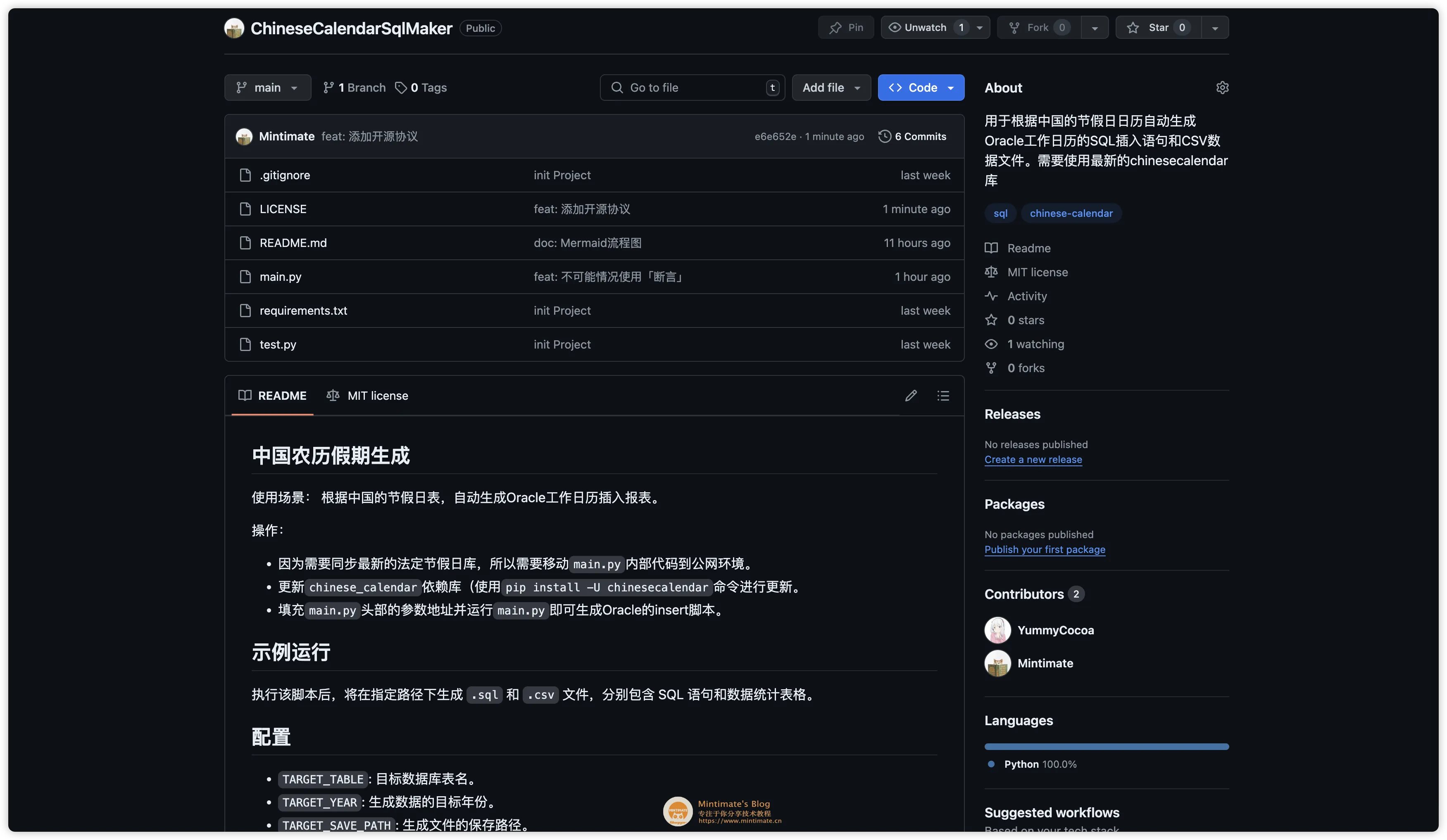Open commit hash e6e652e
1447x840 pixels.
click(775, 137)
